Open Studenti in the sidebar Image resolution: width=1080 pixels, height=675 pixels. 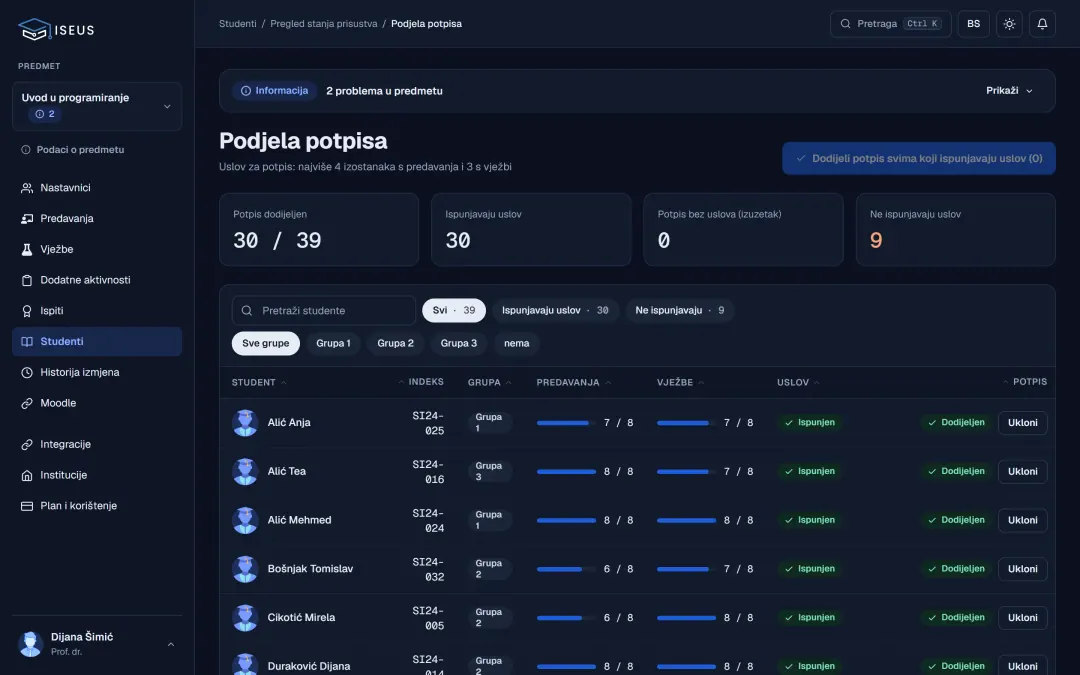[97, 342]
